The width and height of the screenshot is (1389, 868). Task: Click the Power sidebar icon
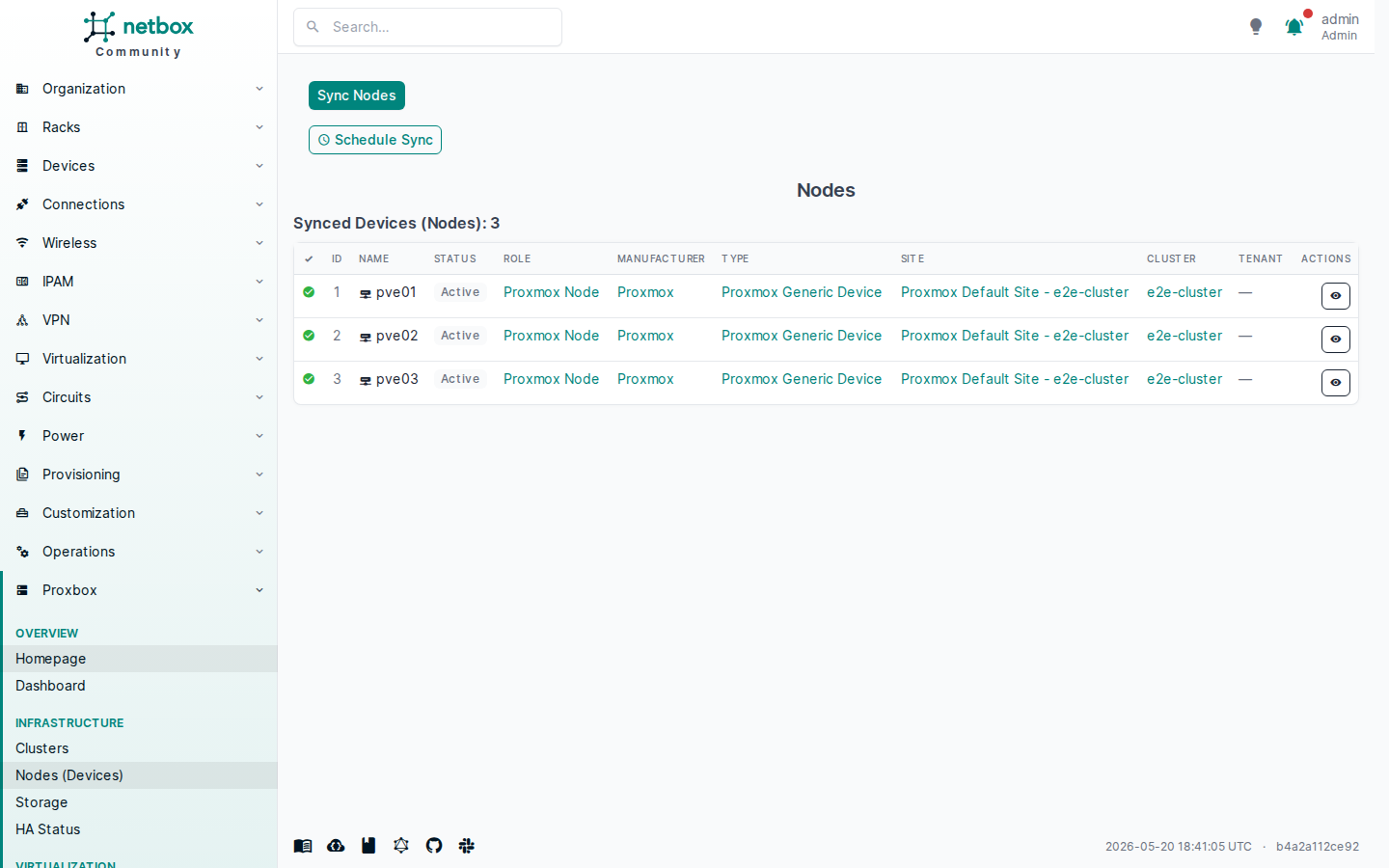pyautogui.click(x=22, y=436)
